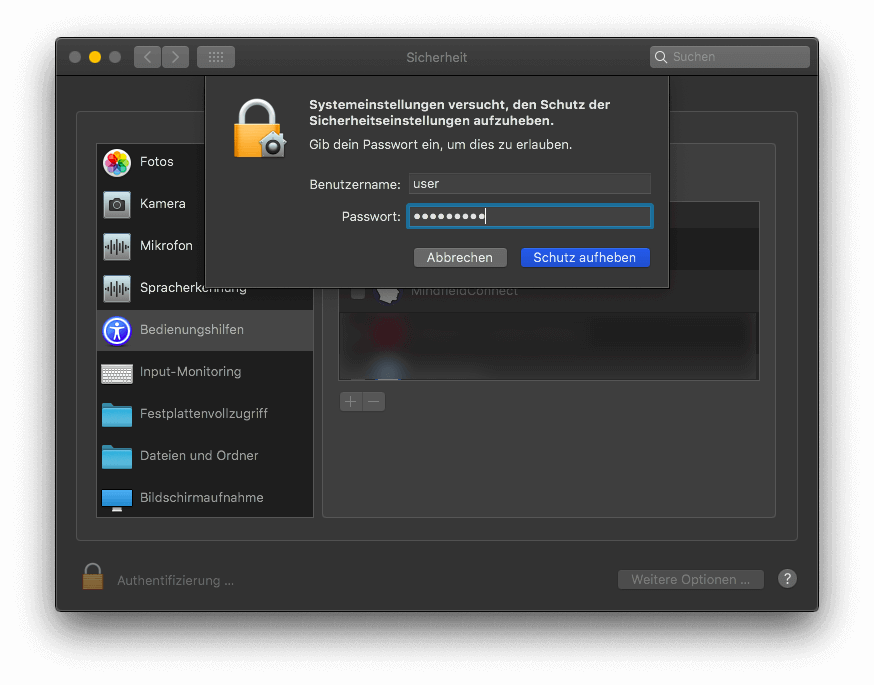Select the Bedienungshilfen accessibility icon

click(117, 330)
